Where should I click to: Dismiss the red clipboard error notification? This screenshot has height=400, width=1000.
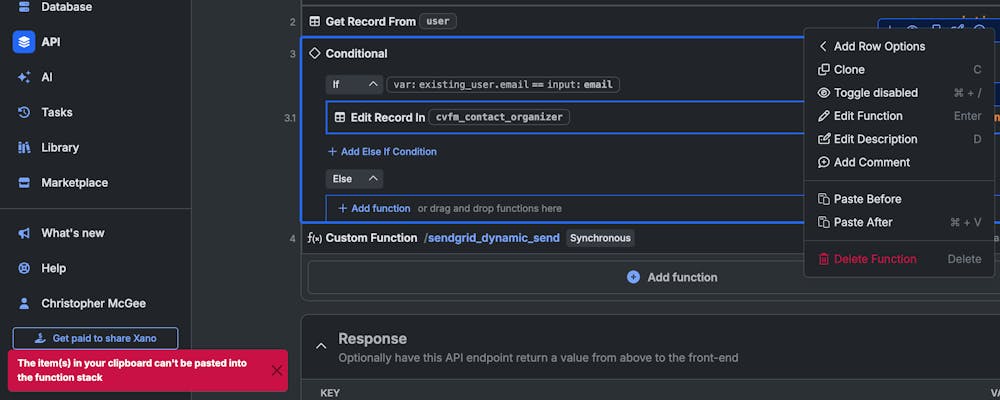point(277,370)
